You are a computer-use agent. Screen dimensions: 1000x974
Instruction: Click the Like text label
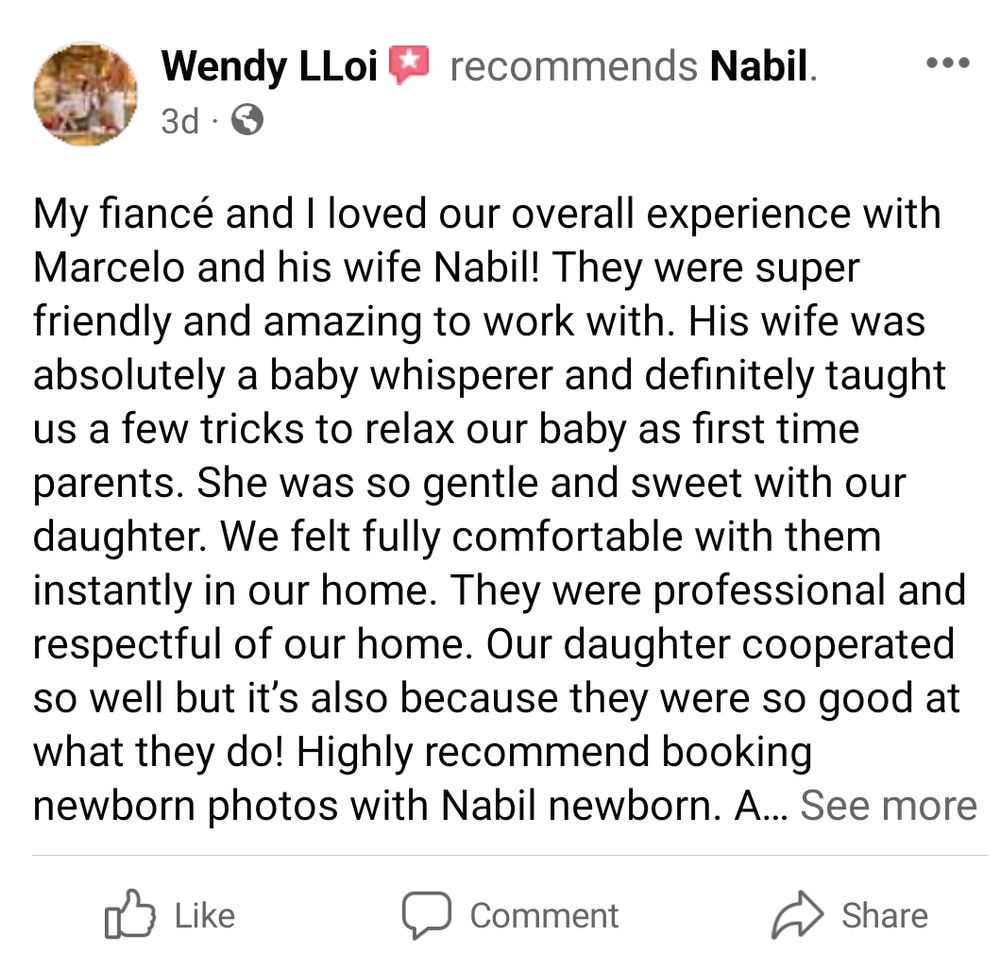click(x=205, y=916)
